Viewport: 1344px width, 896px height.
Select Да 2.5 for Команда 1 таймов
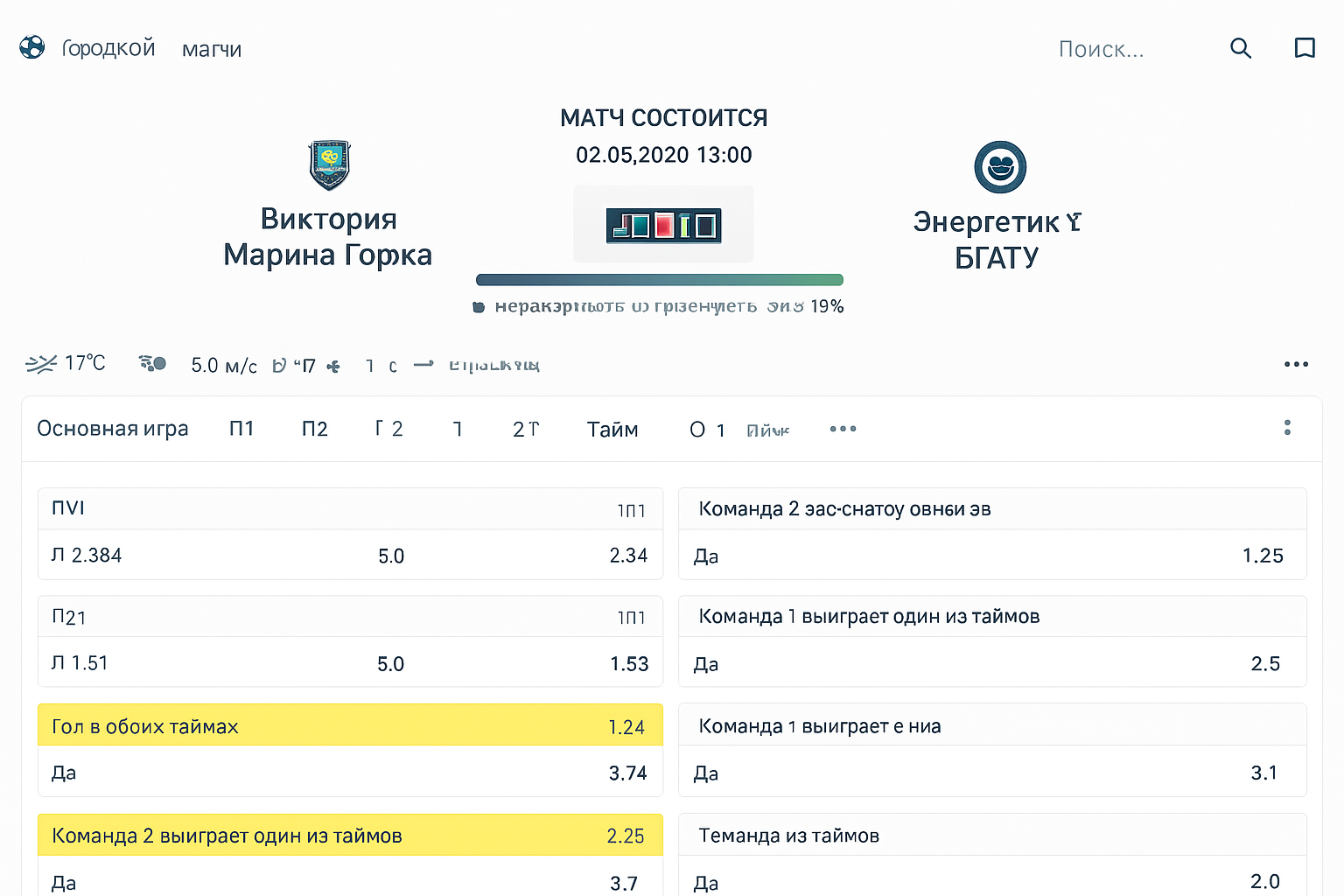pos(992,663)
